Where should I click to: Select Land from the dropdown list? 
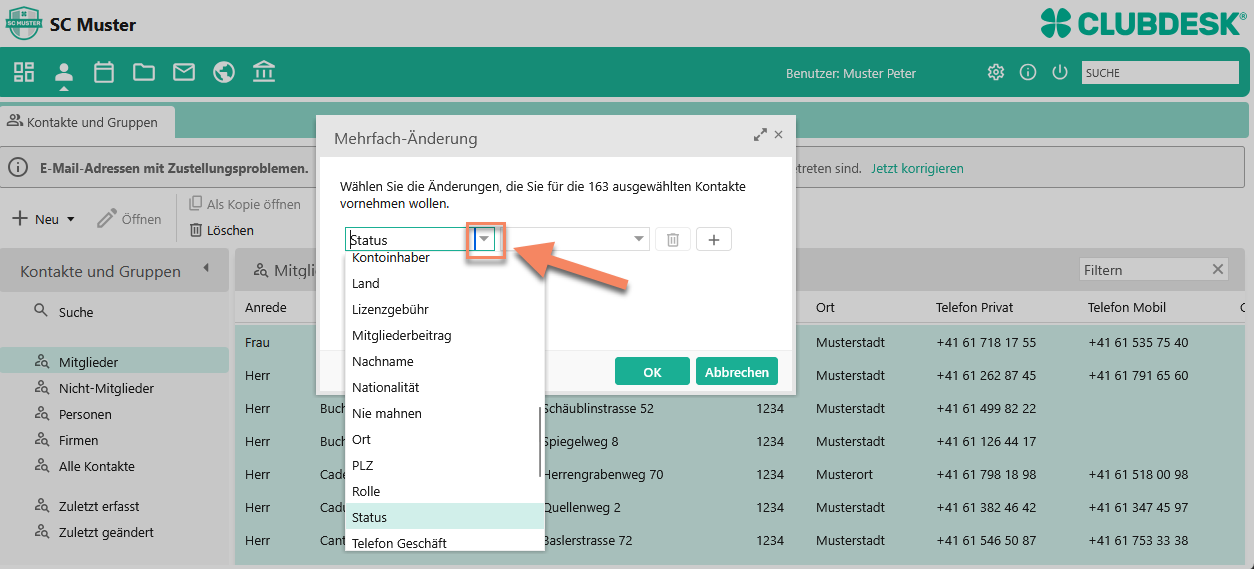[x=445, y=283]
